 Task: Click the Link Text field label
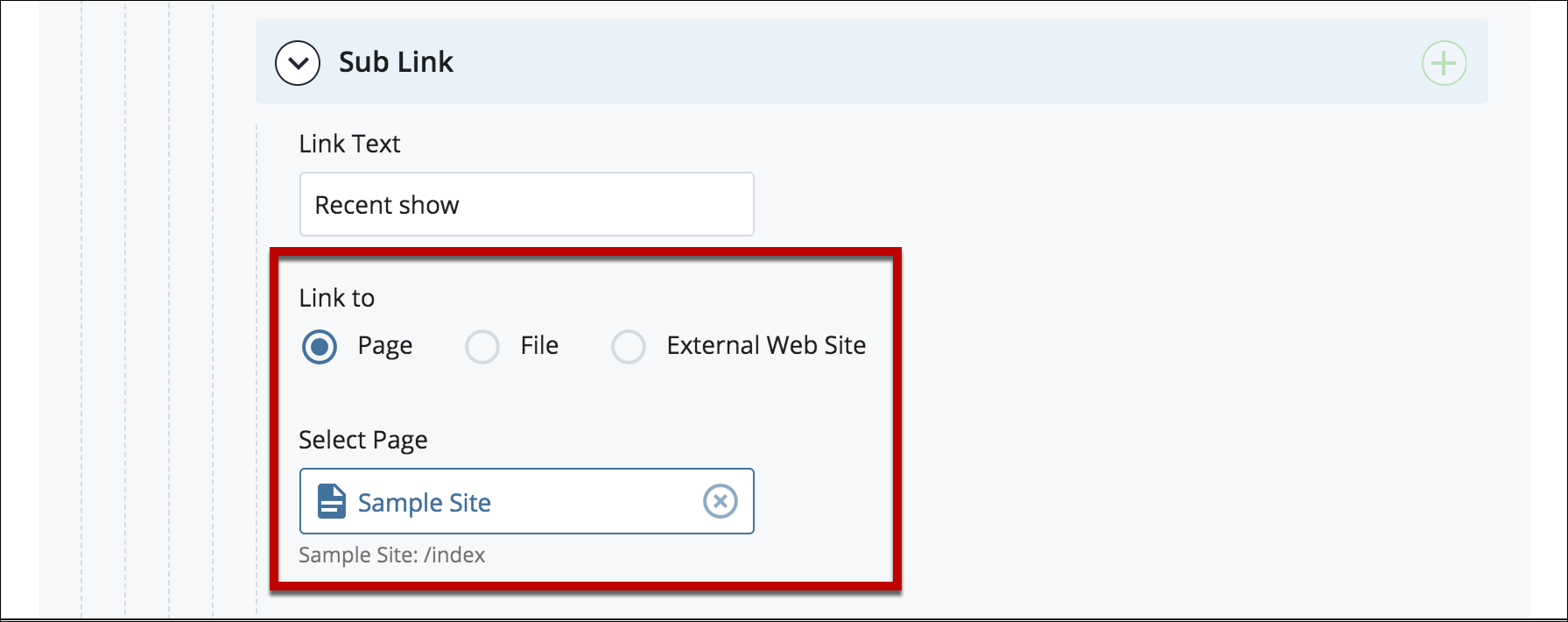(349, 144)
